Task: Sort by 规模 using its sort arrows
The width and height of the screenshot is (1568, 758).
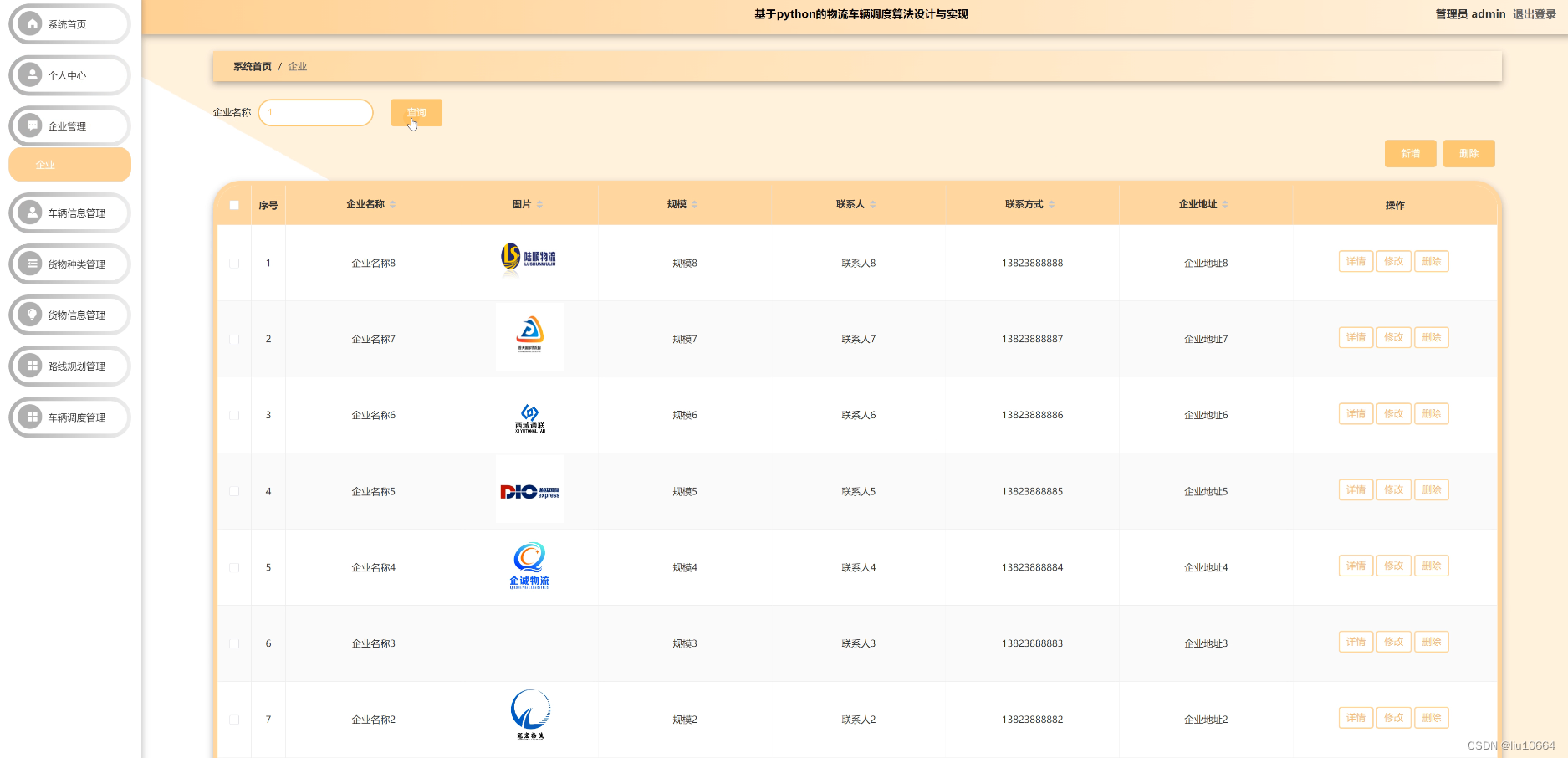Action: tap(695, 203)
